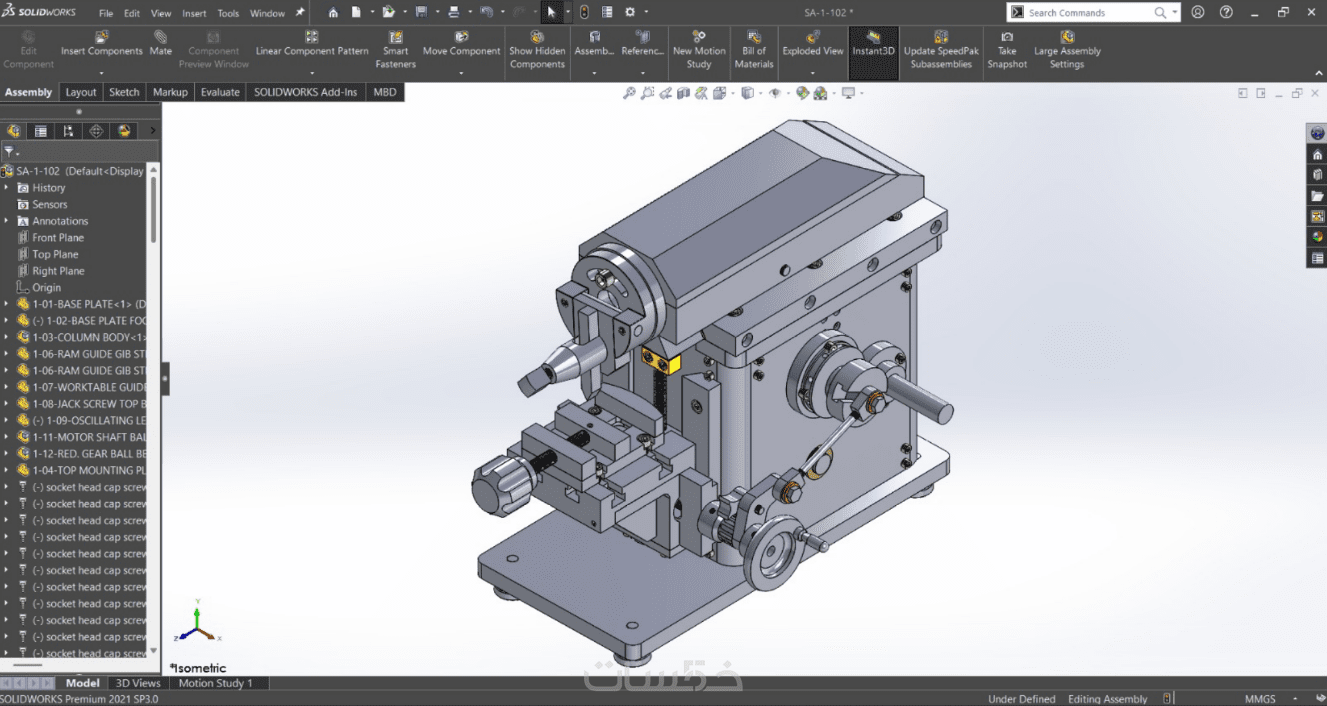Viewport: 1327px width, 706px height.
Task: Pin the menu bar with pushpin
Action: pyautogui.click(x=300, y=13)
